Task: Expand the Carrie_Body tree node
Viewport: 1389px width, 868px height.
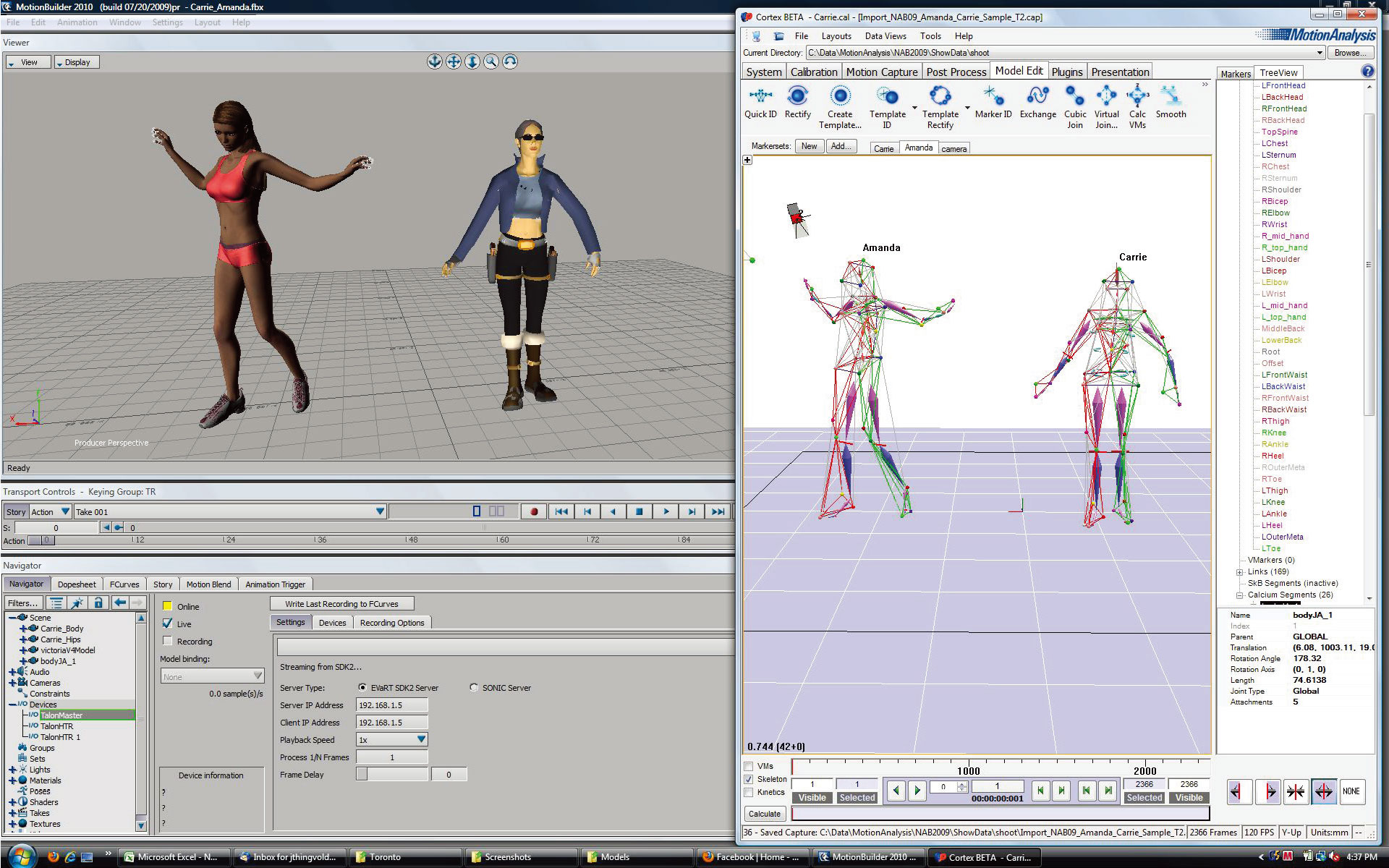Action: point(23,629)
